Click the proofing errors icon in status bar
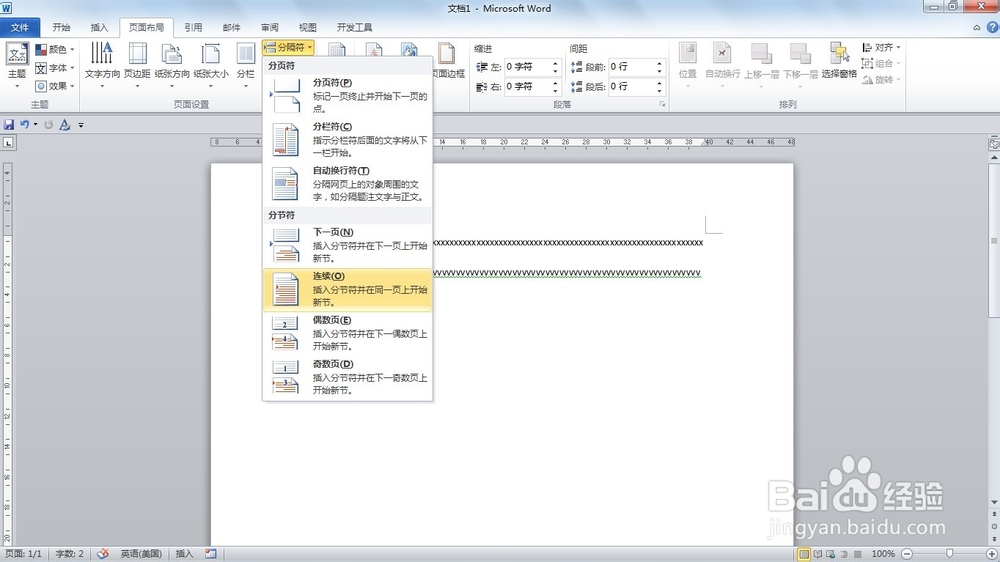Viewport: 1000px width, 562px height. click(103, 554)
